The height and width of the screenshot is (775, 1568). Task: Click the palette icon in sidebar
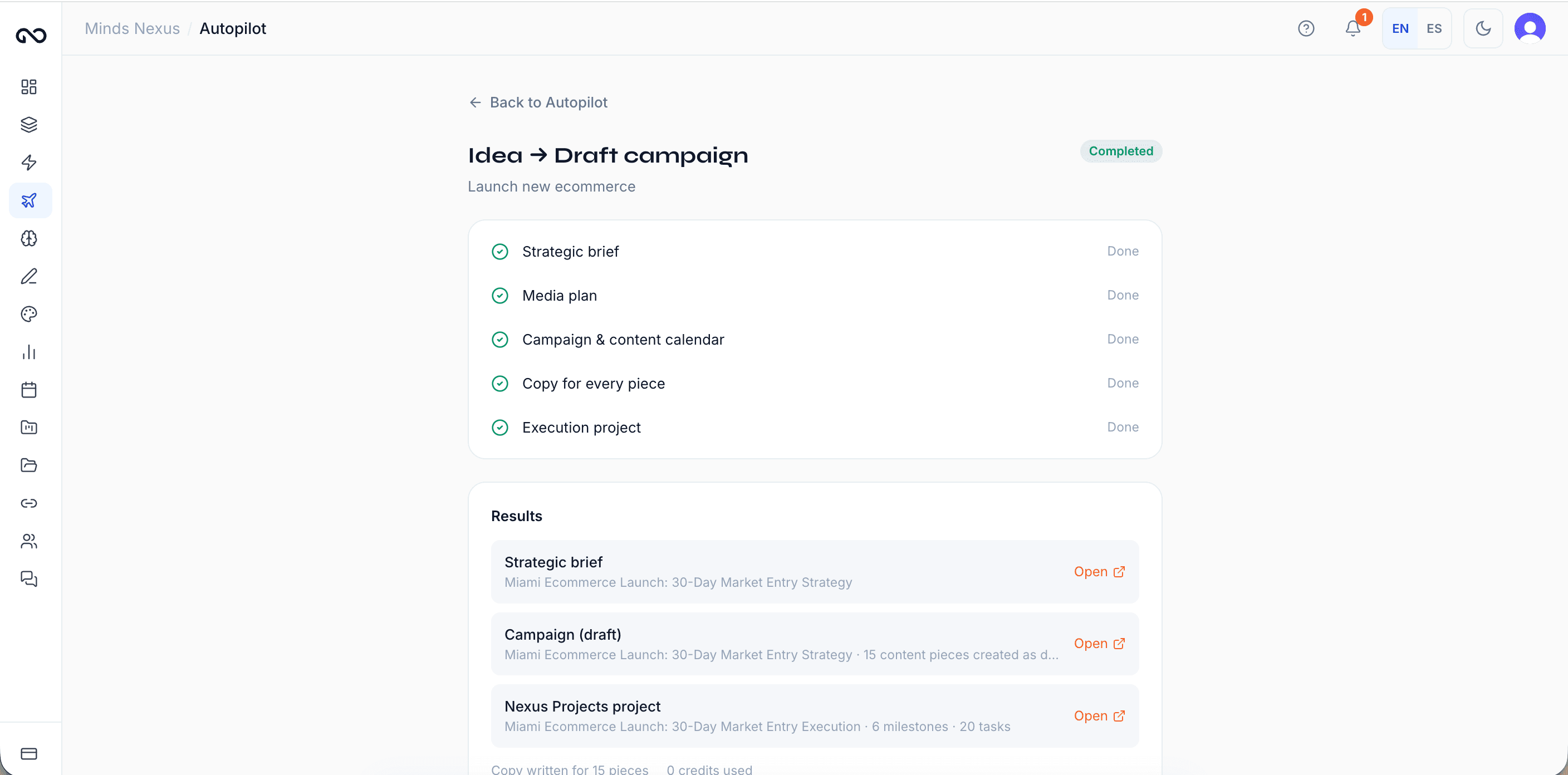pyautogui.click(x=28, y=314)
